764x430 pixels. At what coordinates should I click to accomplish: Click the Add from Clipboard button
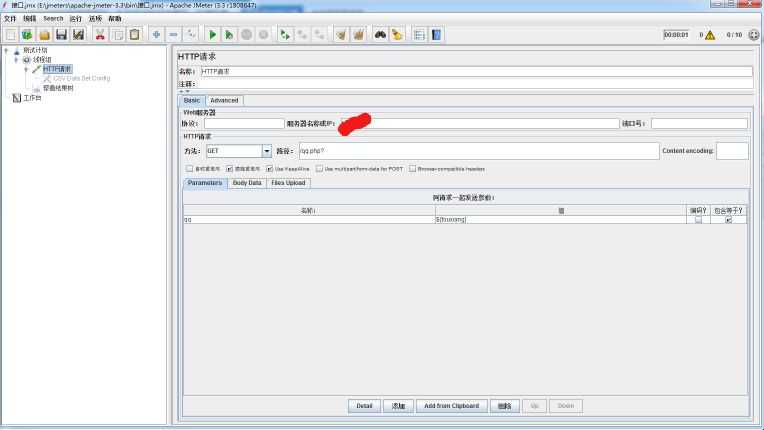pos(452,406)
